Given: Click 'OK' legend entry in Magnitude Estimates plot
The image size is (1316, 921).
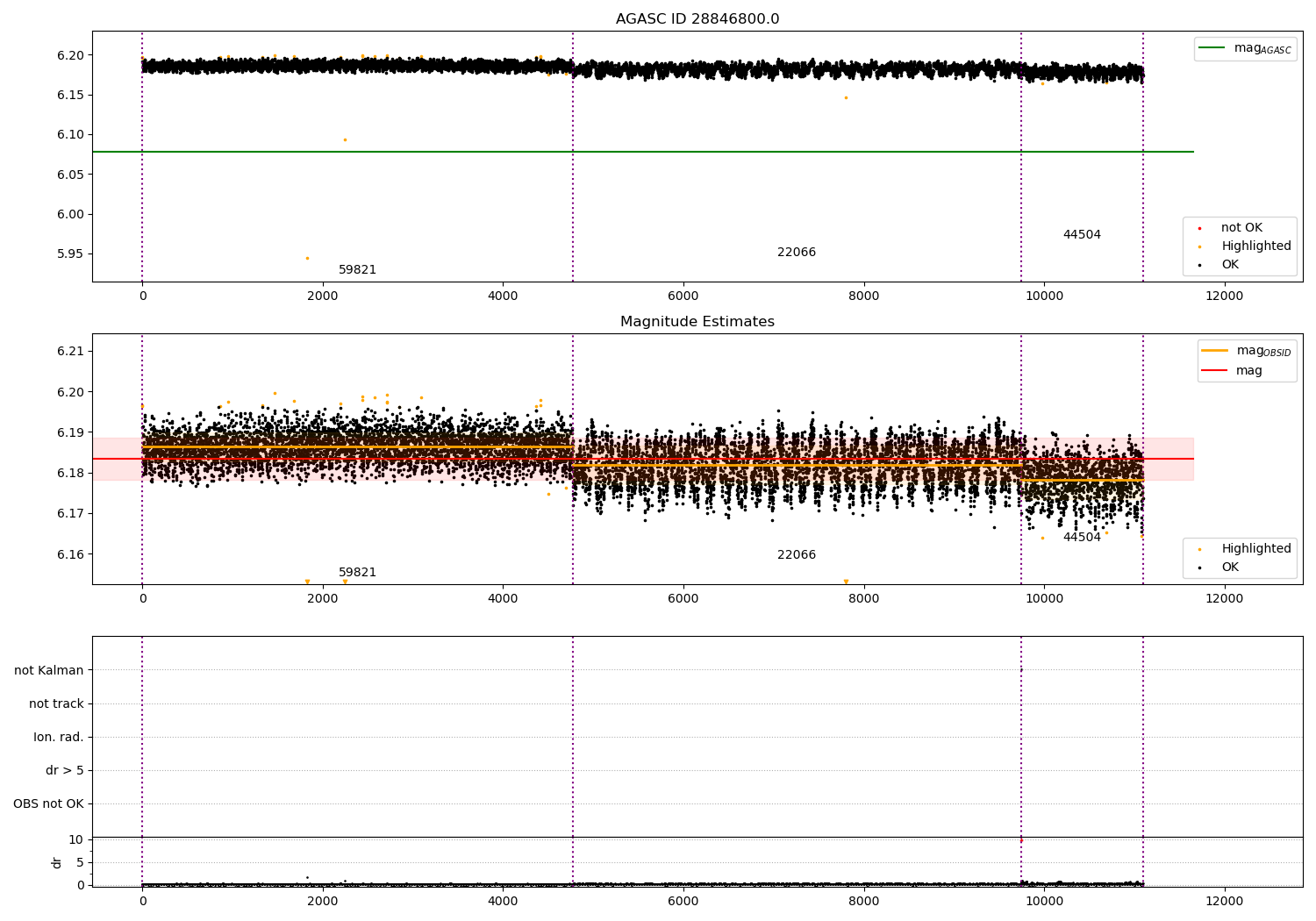Looking at the screenshot, I should click(x=1219, y=568).
